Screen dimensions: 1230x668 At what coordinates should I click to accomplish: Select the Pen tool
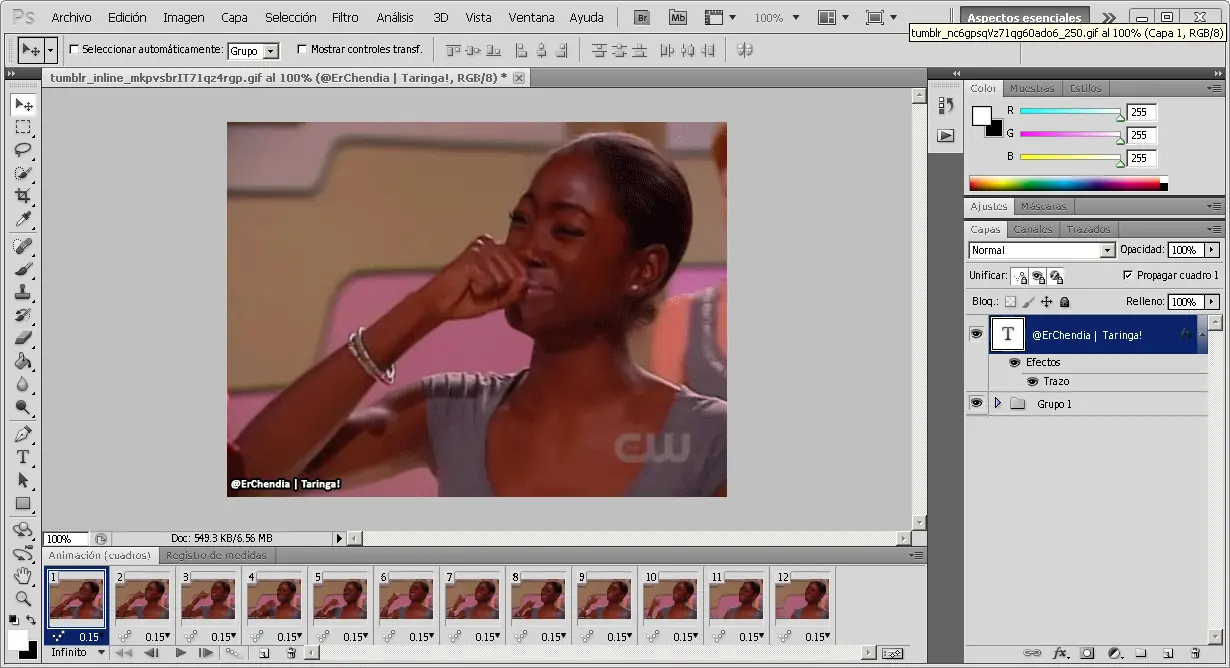(x=23, y=434)
